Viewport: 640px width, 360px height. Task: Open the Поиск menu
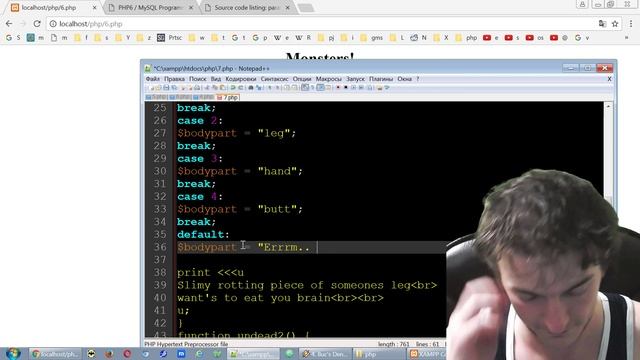pyautogui.click(x=198, y=79)
